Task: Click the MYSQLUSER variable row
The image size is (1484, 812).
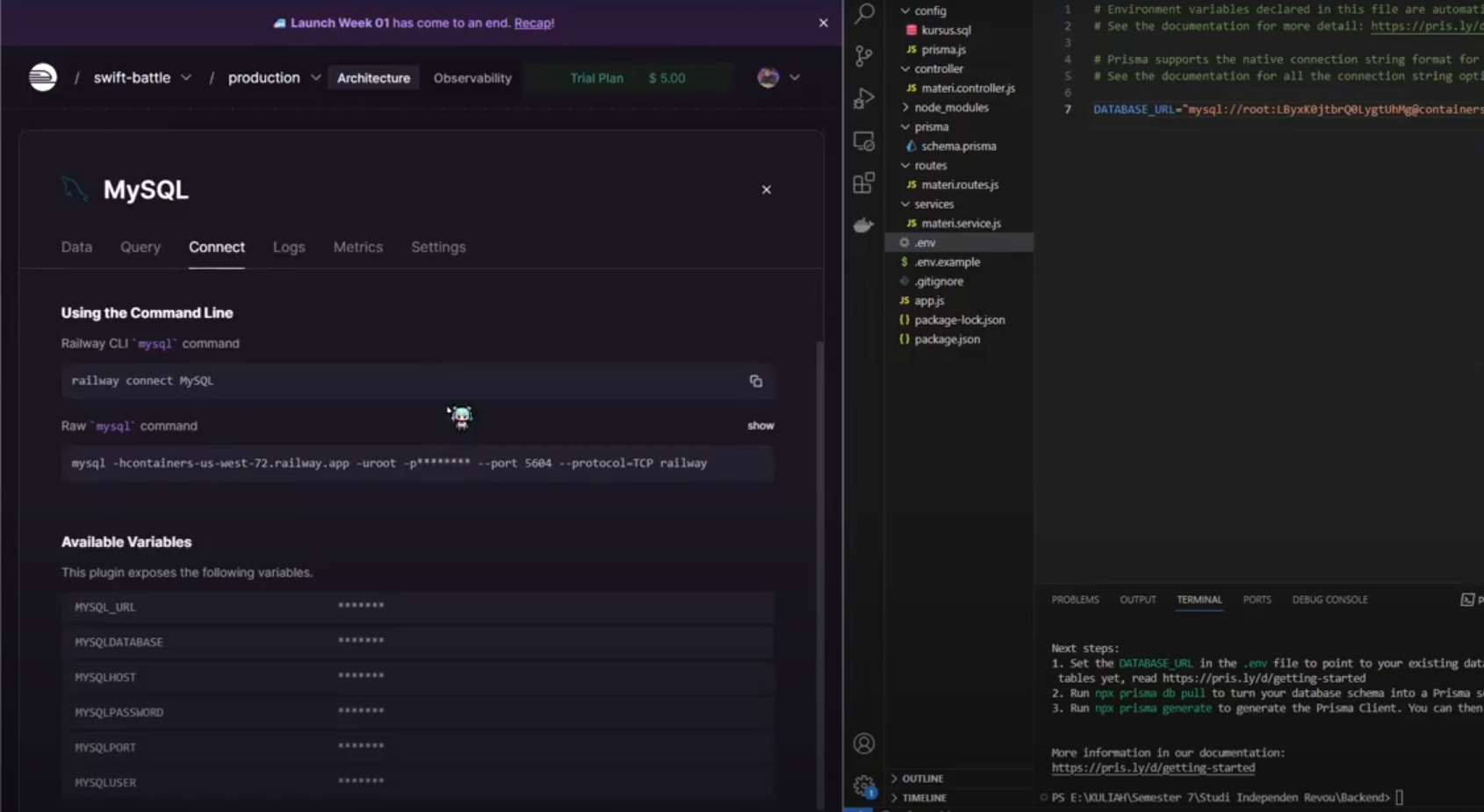Action: point(417,782)
